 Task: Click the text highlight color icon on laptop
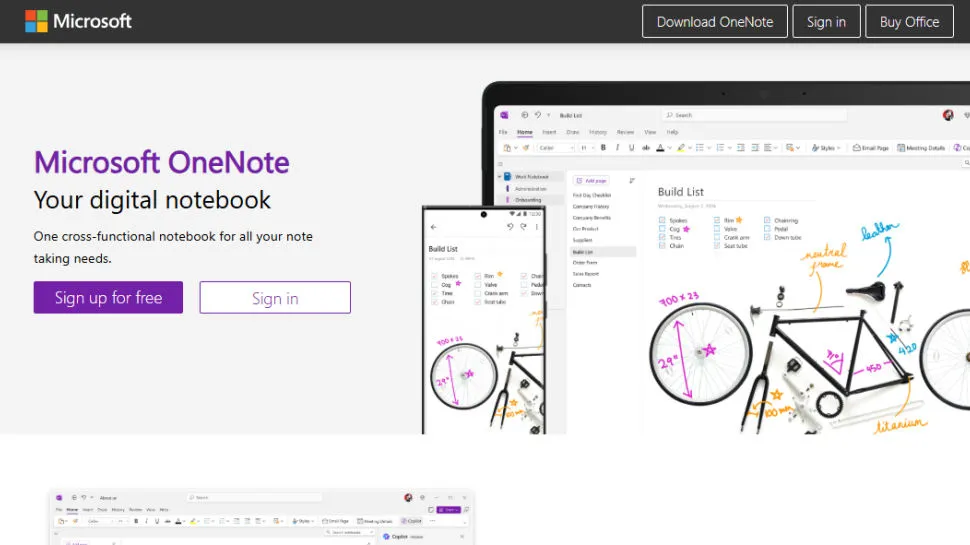(680, 148)
